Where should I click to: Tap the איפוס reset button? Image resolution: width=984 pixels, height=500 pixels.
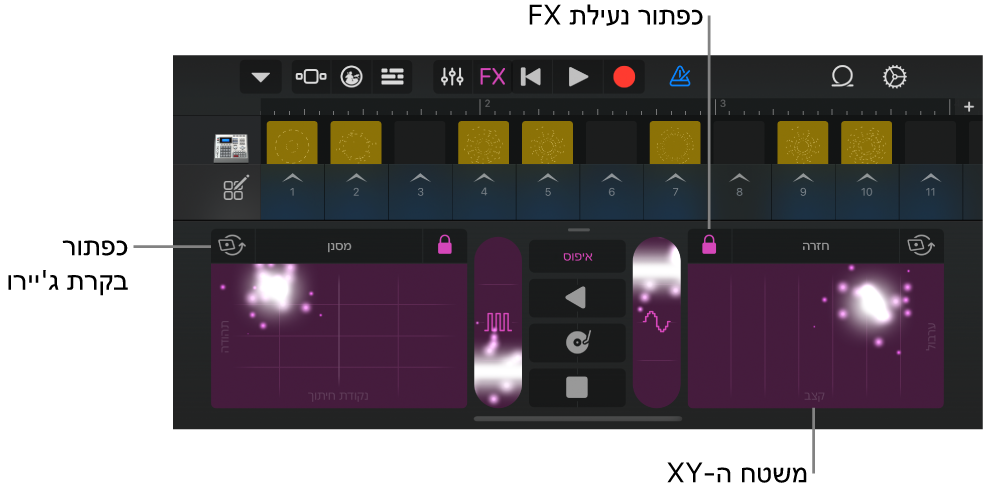tap(577, 257)
